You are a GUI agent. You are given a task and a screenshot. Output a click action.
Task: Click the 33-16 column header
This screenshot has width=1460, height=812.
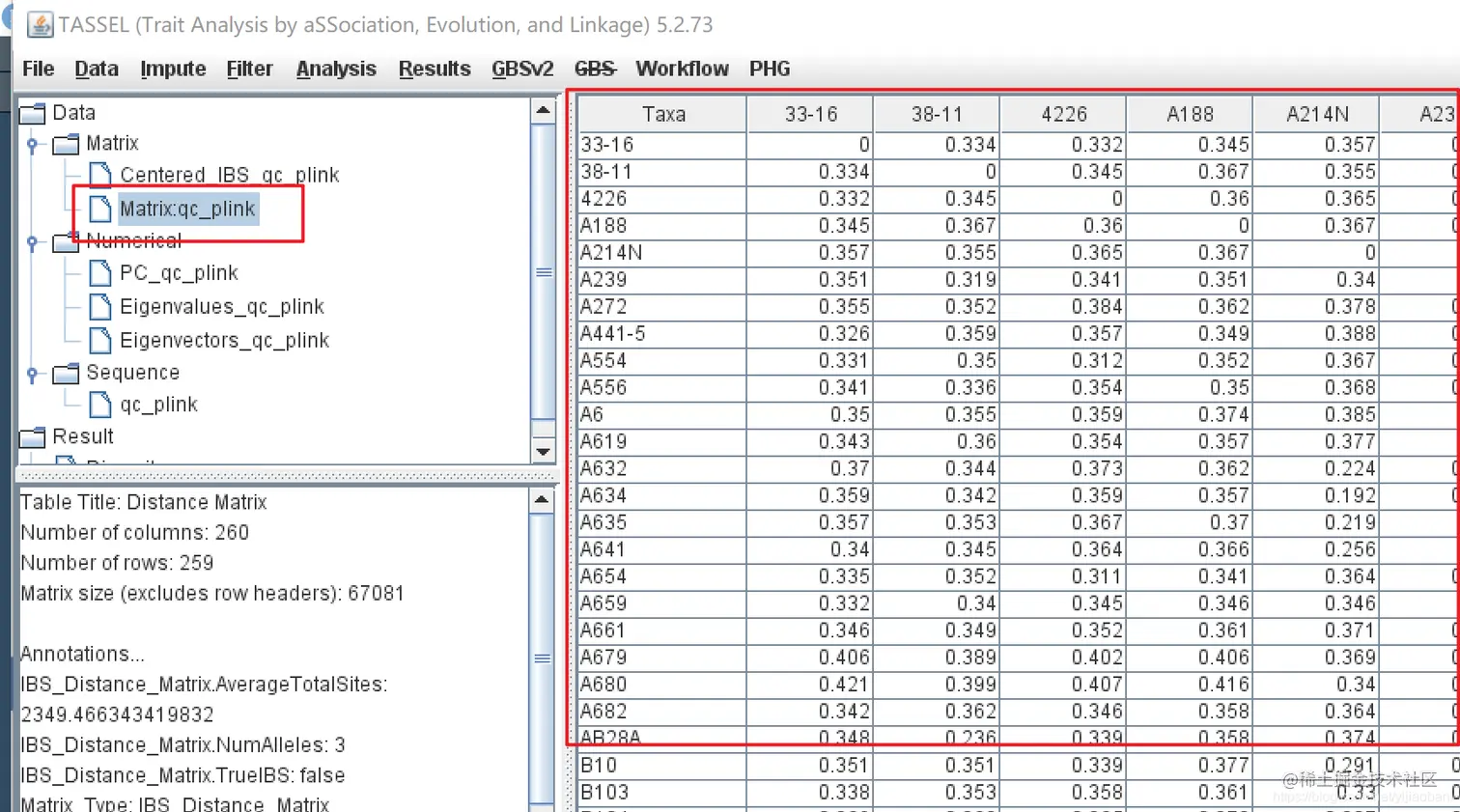(x=810, y=114)
